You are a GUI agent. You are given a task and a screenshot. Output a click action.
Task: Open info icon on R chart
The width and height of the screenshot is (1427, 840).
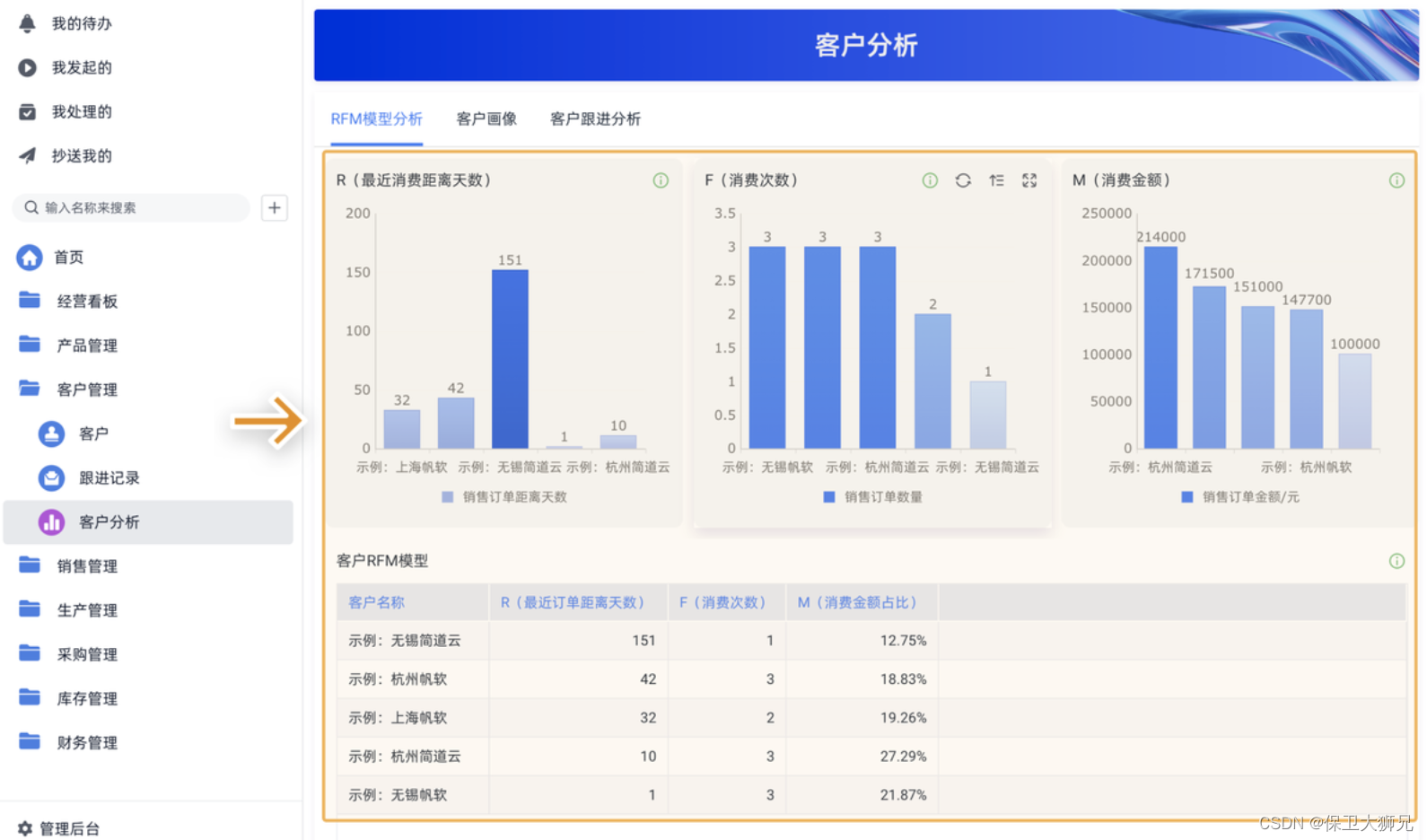661,180
